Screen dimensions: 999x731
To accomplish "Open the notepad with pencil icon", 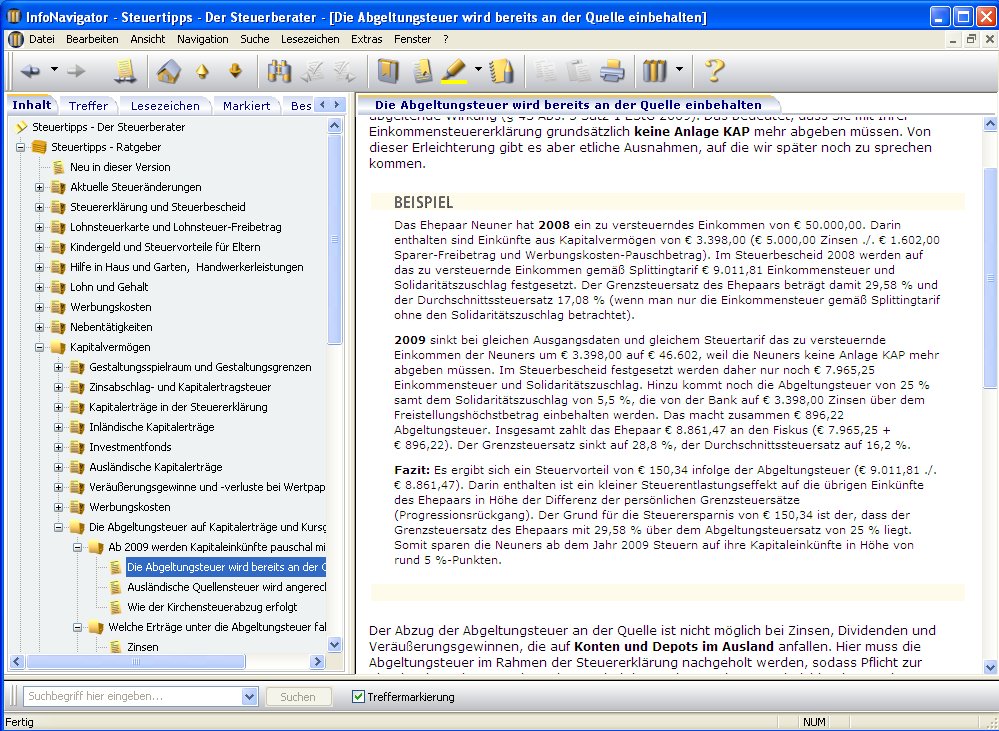I will (x=501, y=71).
